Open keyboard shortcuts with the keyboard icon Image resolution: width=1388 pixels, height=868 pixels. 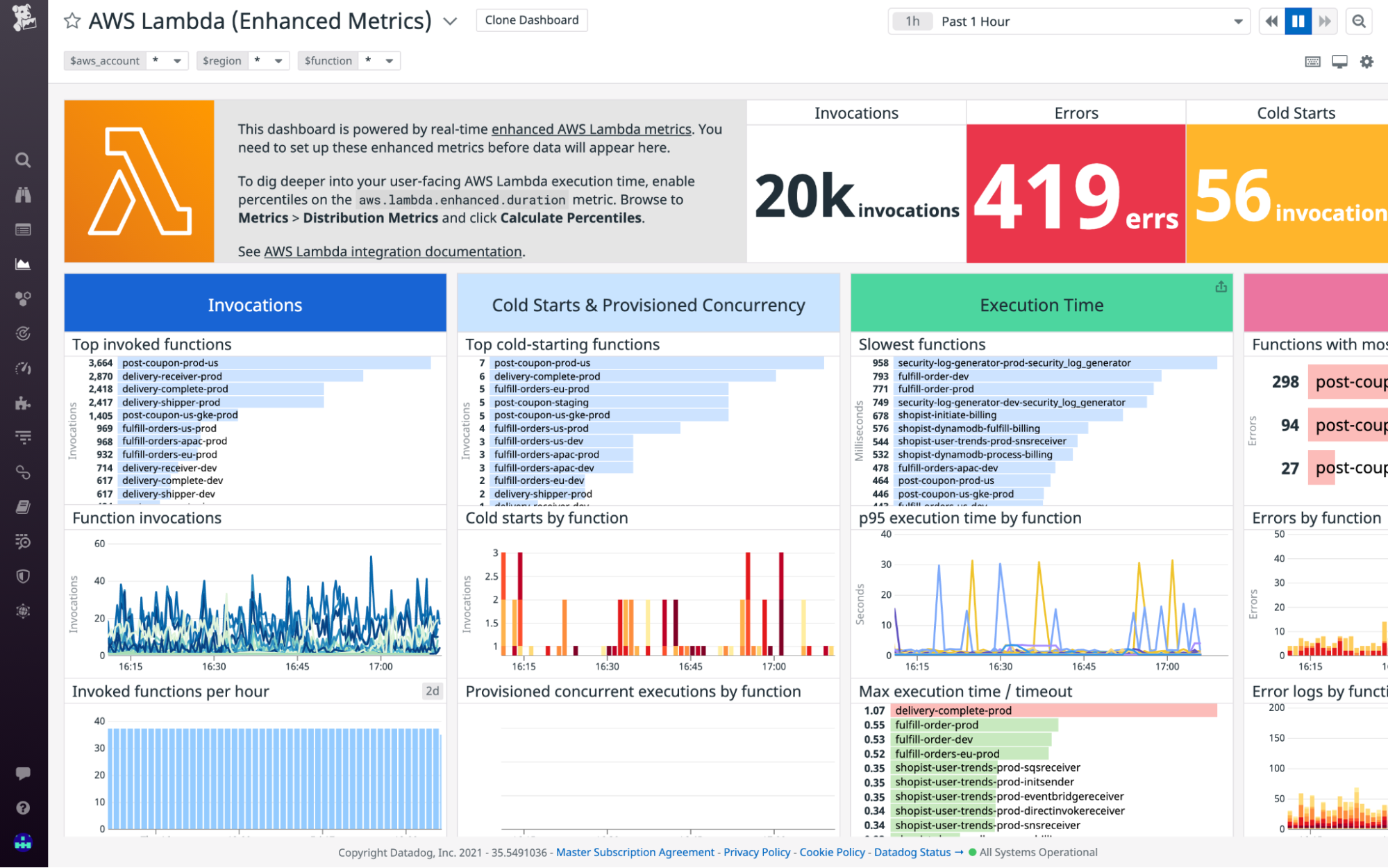point(1312,61)
